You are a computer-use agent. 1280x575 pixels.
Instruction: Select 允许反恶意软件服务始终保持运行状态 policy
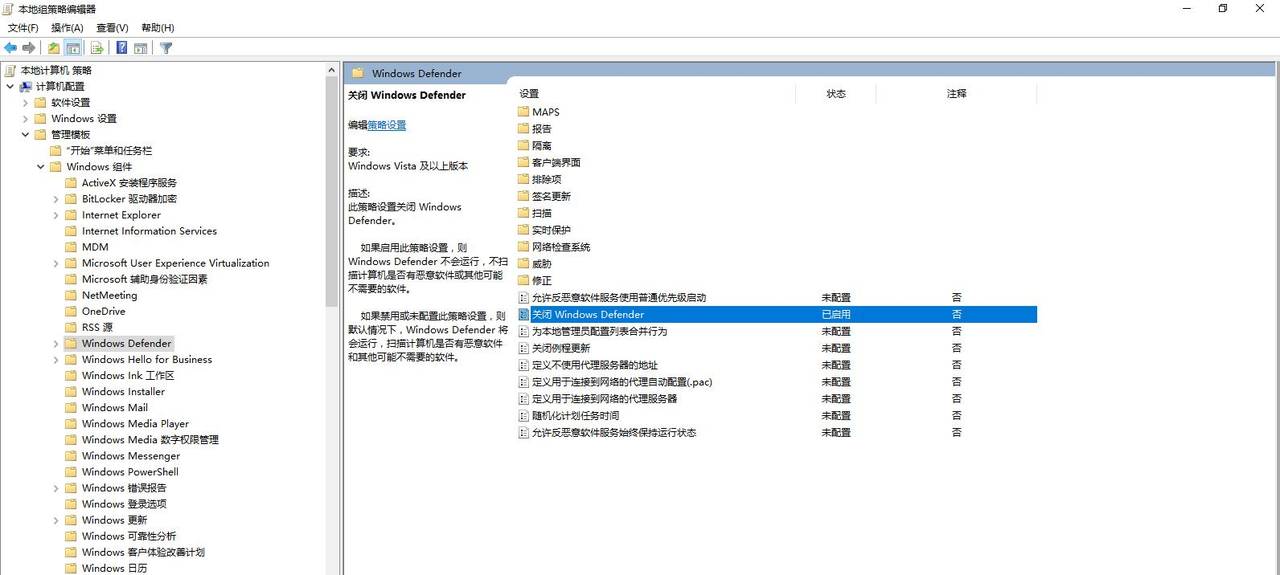(614, 433)
